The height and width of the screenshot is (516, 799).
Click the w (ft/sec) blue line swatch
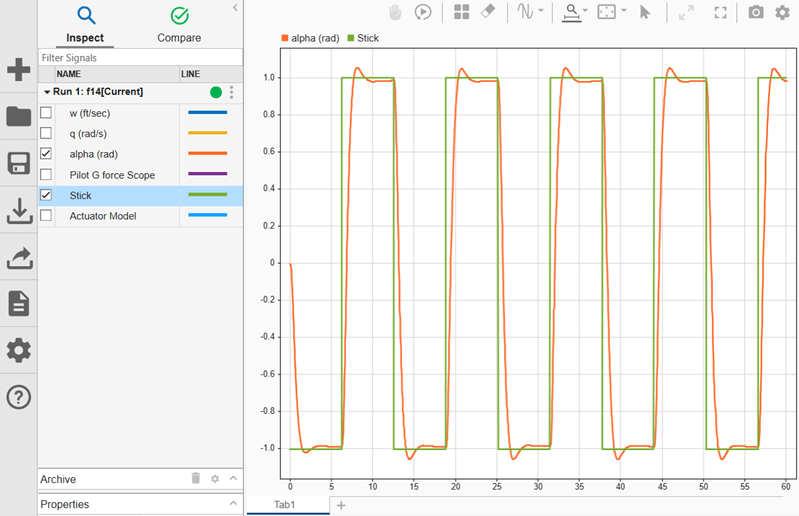click(207, 113)
